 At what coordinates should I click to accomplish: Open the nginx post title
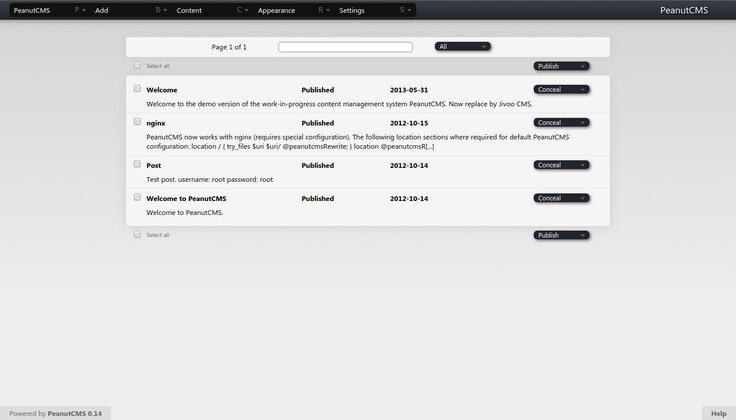[156, 123]
